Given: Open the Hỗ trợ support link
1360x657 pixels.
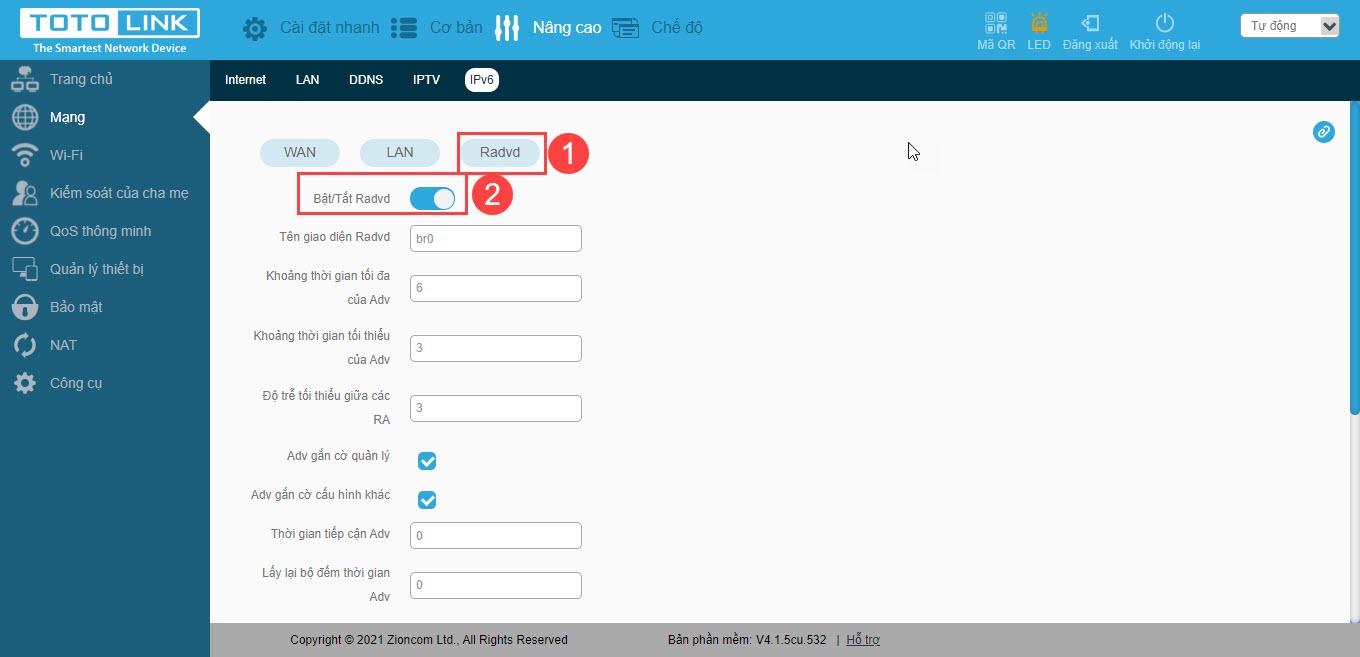Looking at the screenshot, I should (863, 640).
